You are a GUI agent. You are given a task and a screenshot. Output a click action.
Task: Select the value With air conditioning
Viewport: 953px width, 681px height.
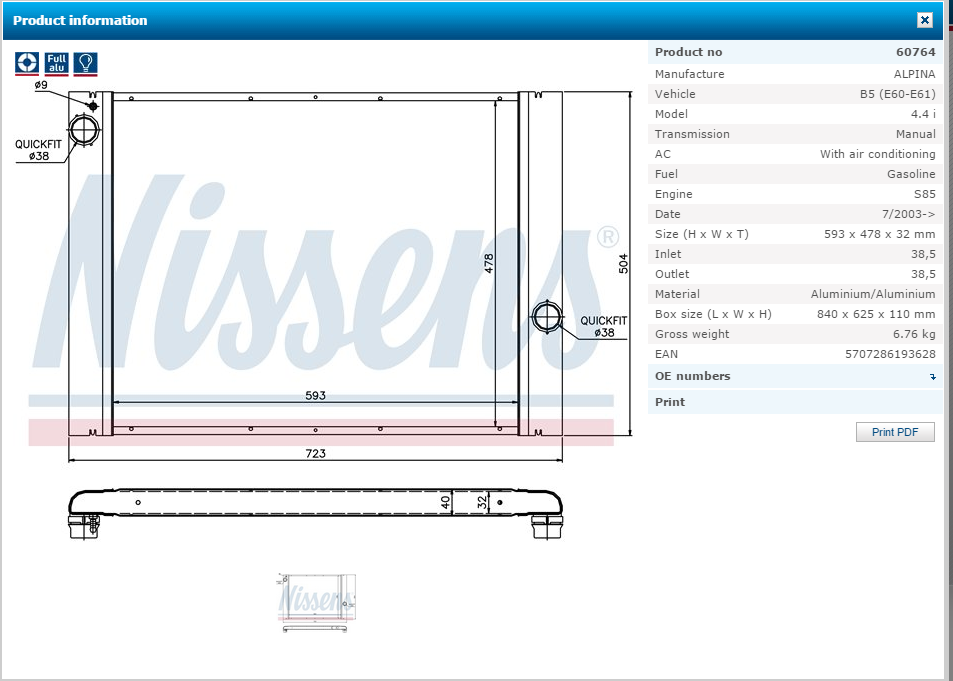coord(877,154)
